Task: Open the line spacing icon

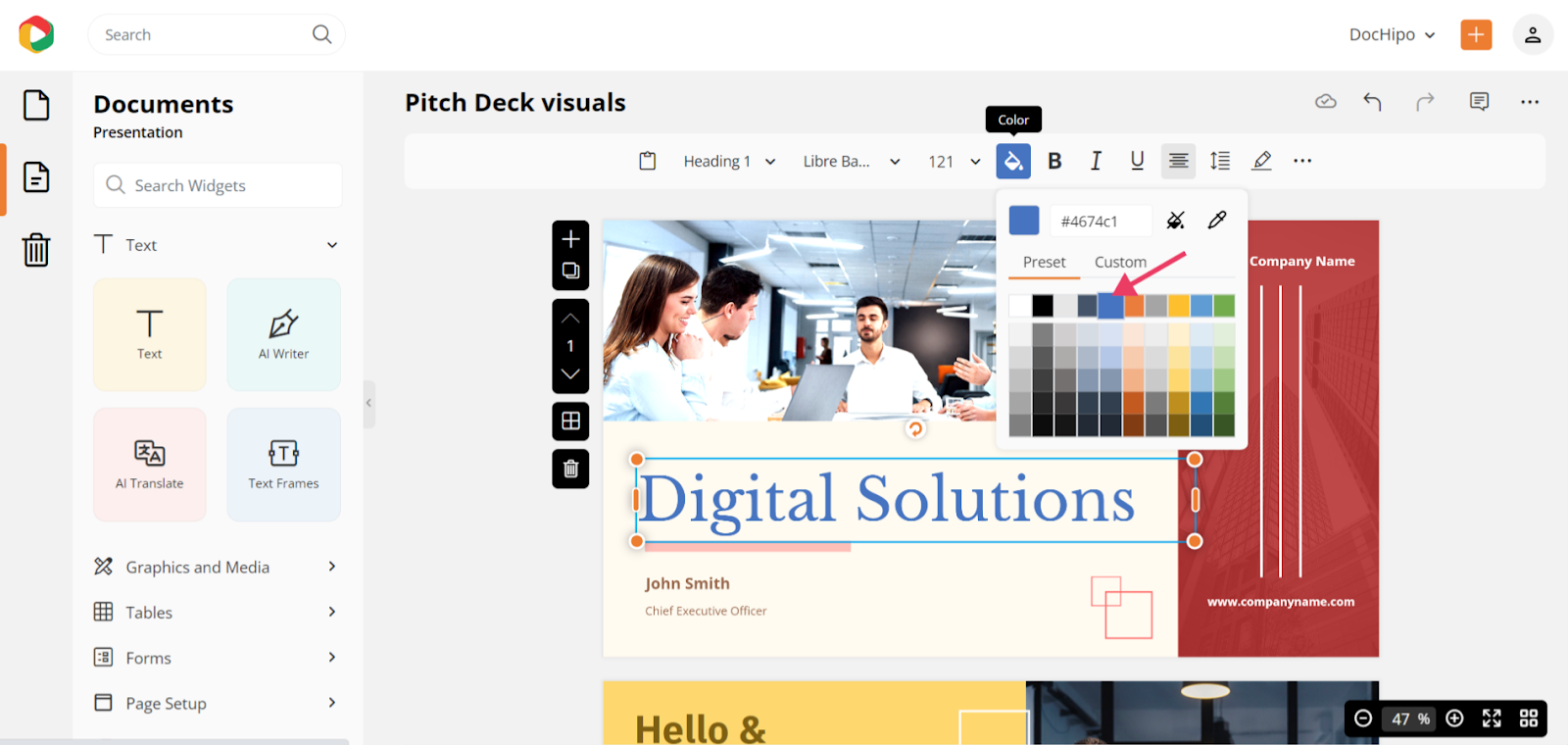Action: click(1220, 161)
